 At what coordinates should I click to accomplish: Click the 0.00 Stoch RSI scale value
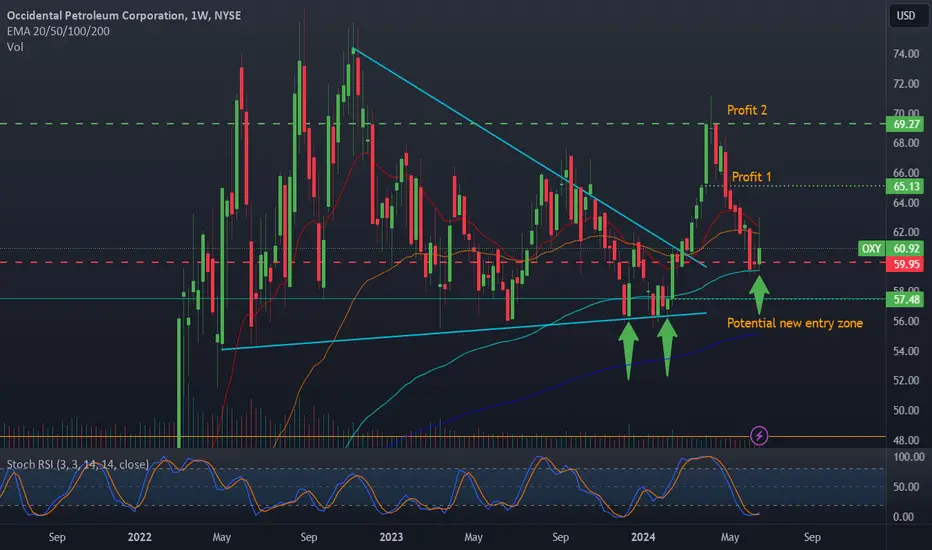[903, 517]
